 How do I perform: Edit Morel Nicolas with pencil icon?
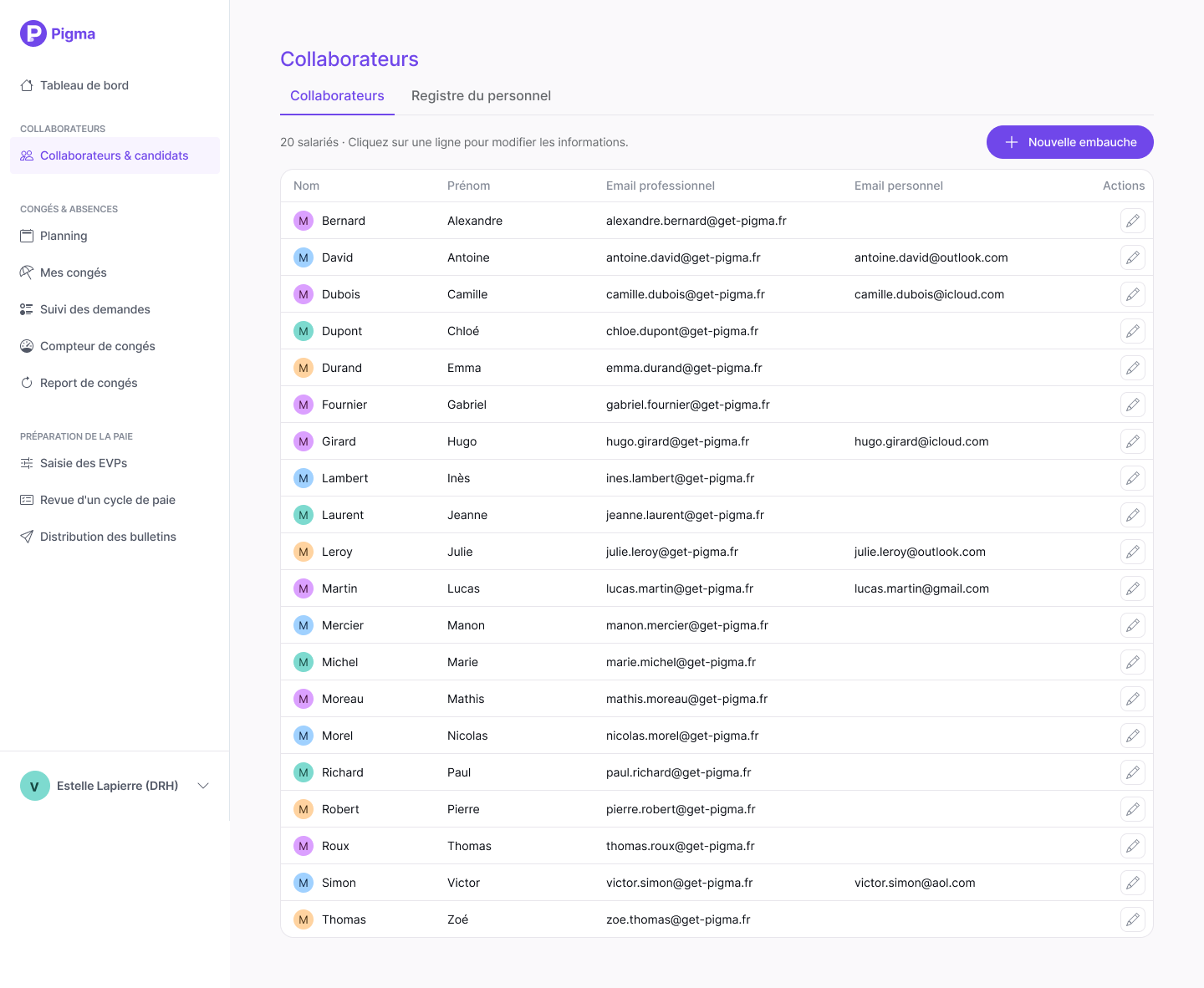(1133, 736)
